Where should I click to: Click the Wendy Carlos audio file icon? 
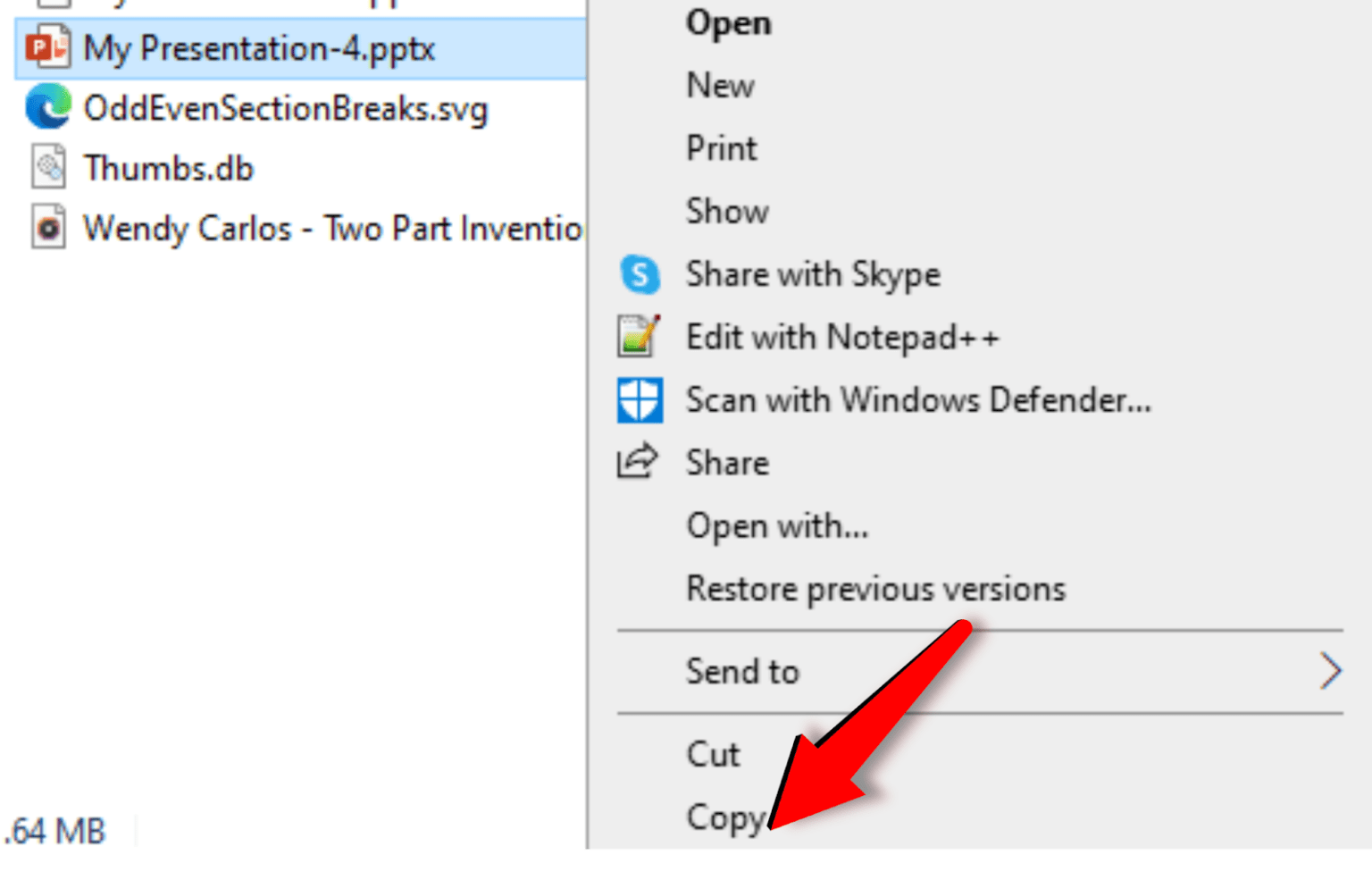point(48,227)
